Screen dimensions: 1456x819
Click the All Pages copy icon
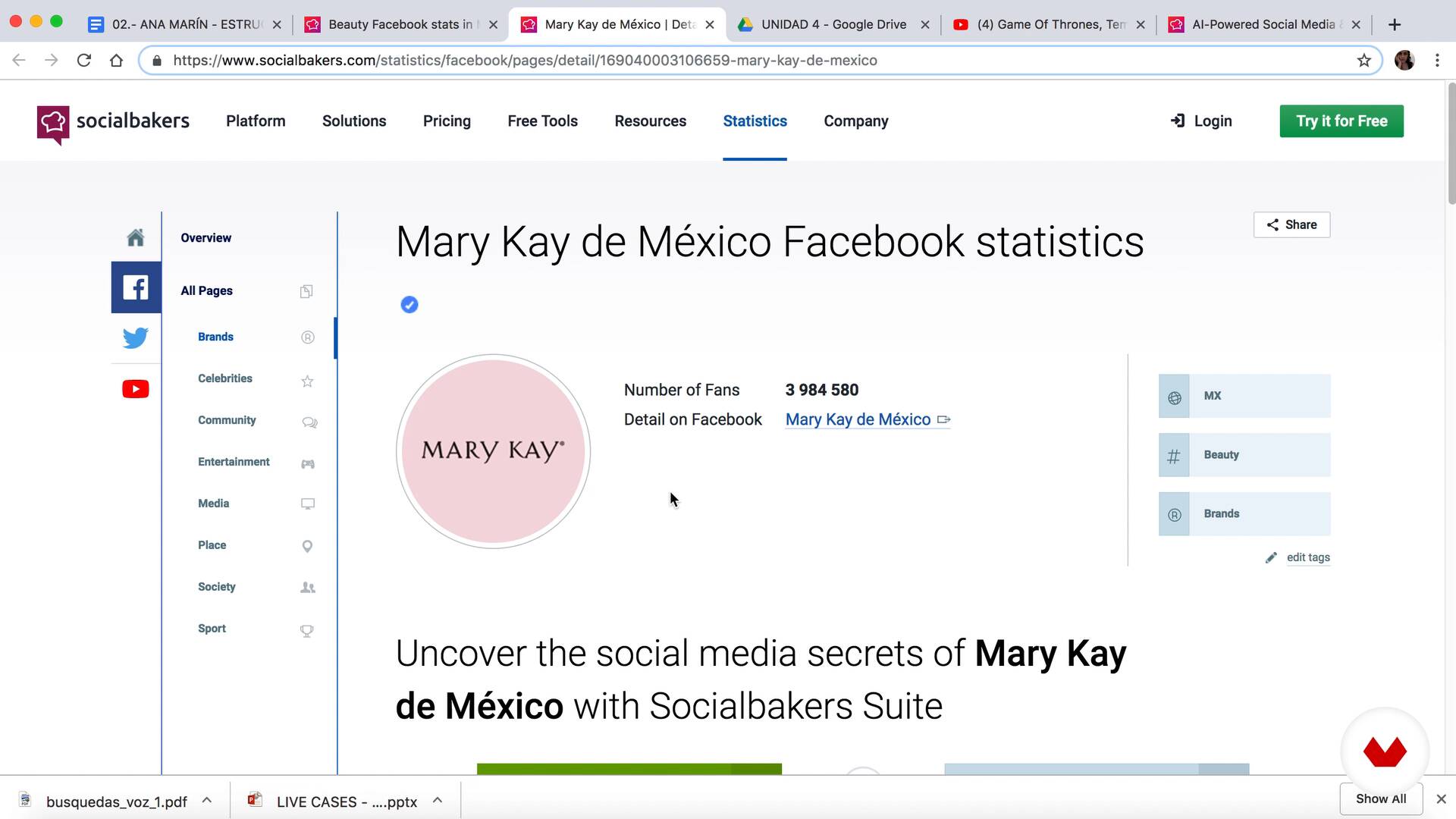[306, 291]
